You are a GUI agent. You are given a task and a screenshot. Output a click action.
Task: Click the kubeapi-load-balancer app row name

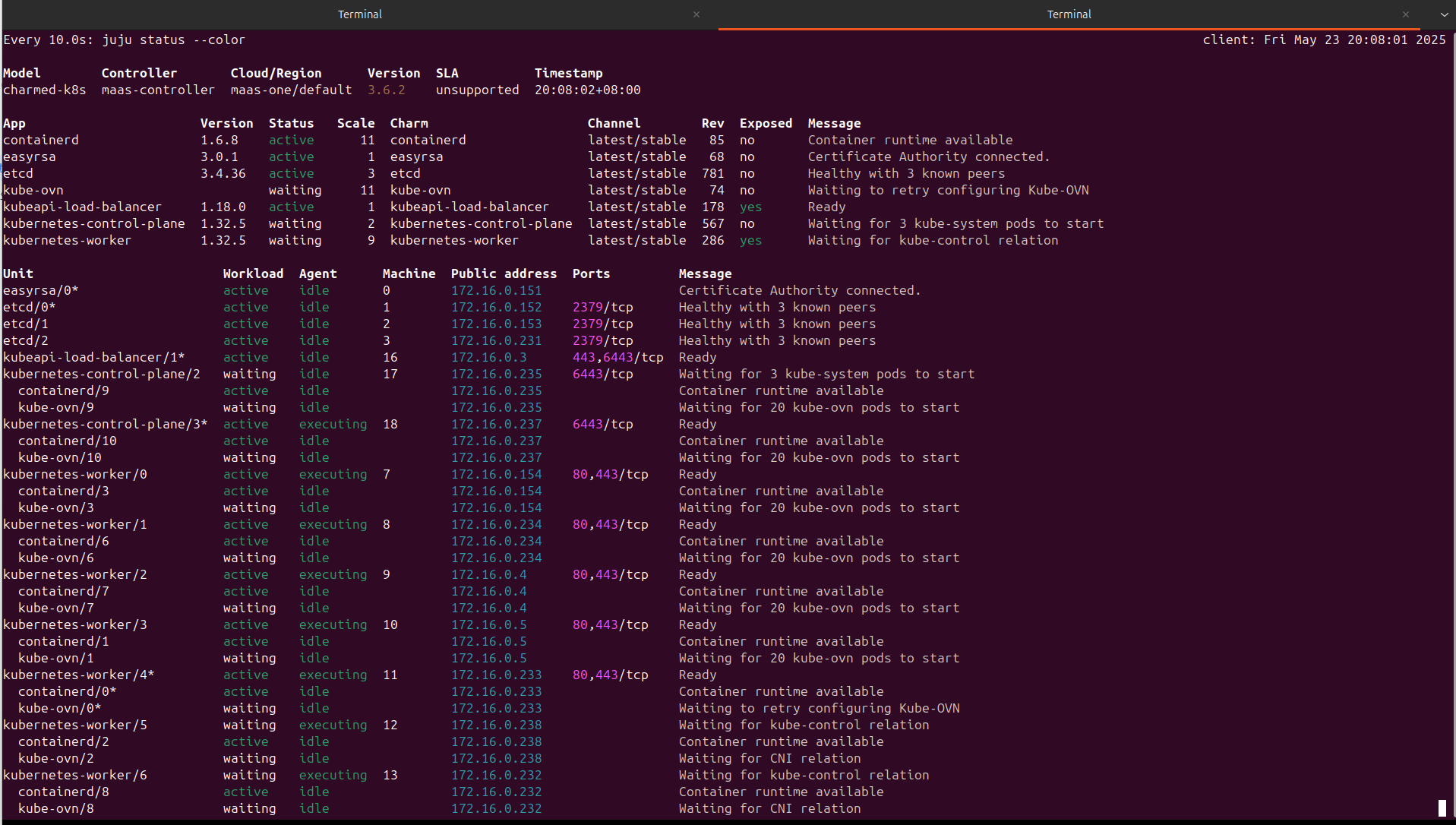coord(83,207)
